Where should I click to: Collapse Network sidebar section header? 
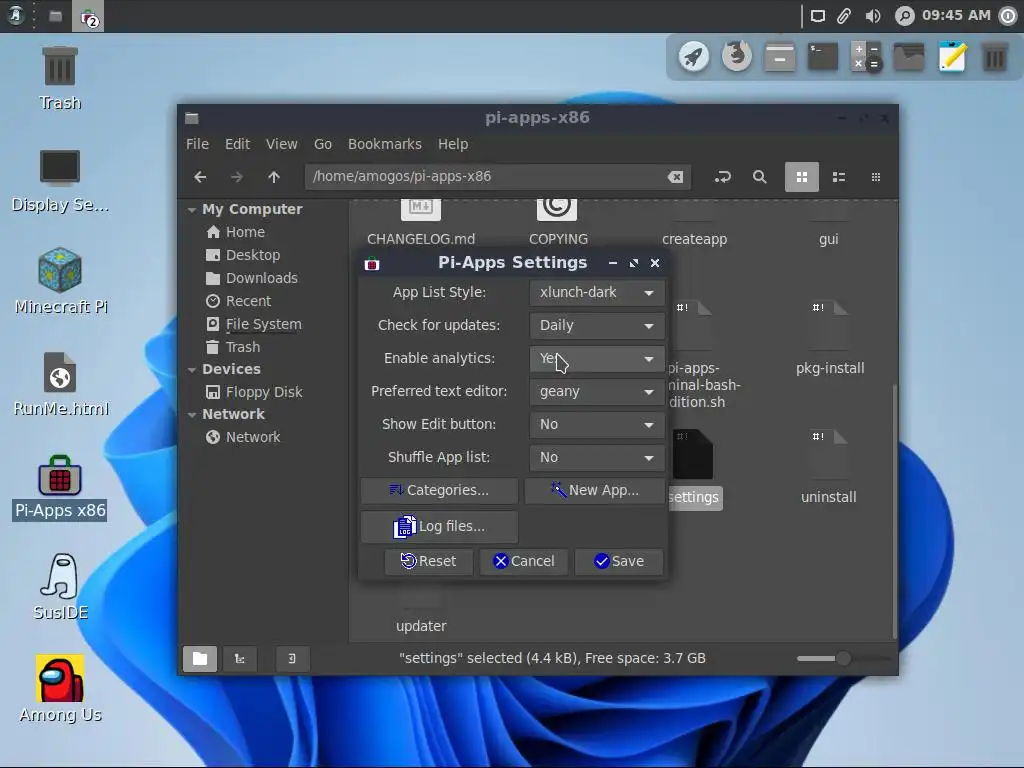pos(192,415)
